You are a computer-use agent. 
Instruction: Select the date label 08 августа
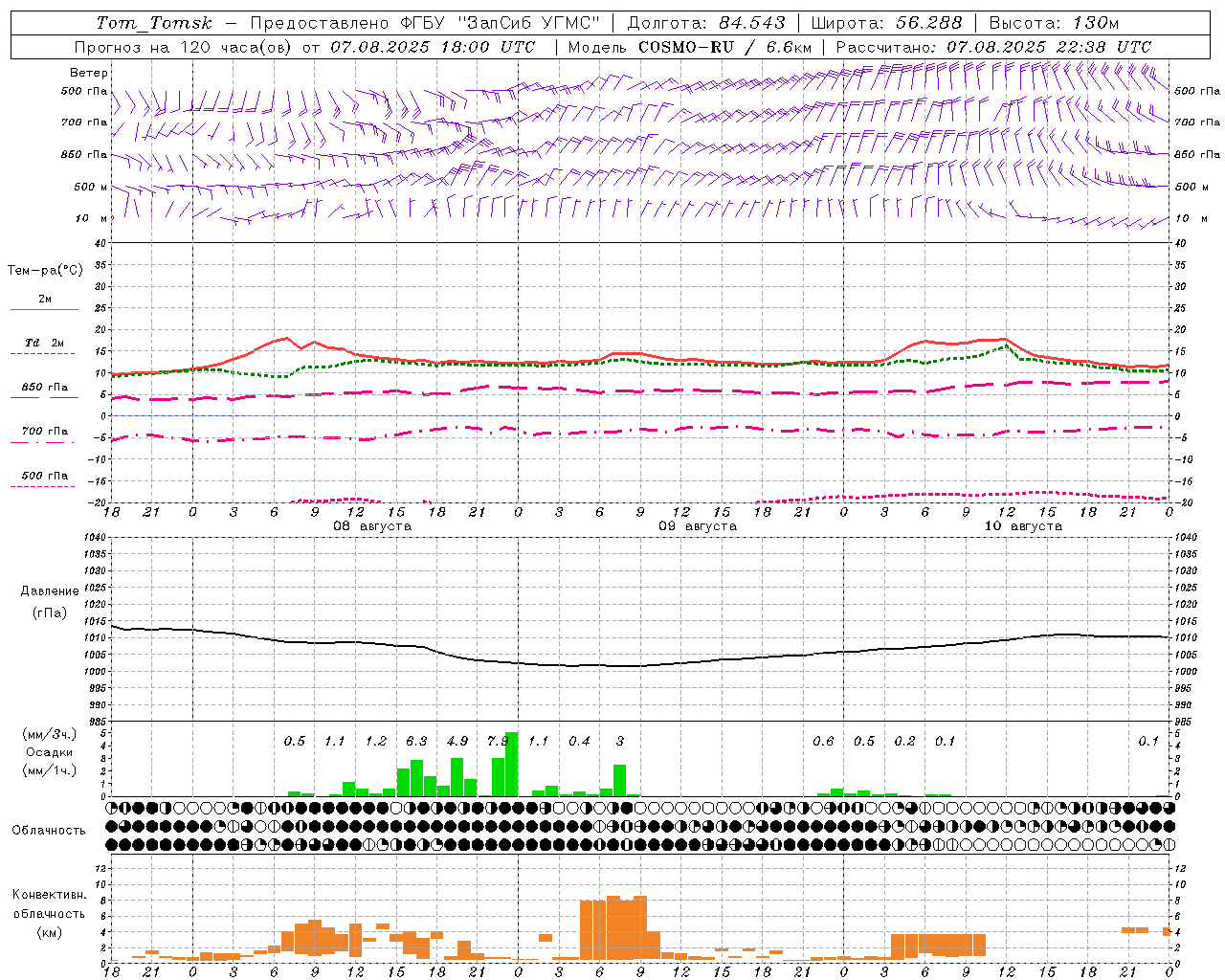372,526
